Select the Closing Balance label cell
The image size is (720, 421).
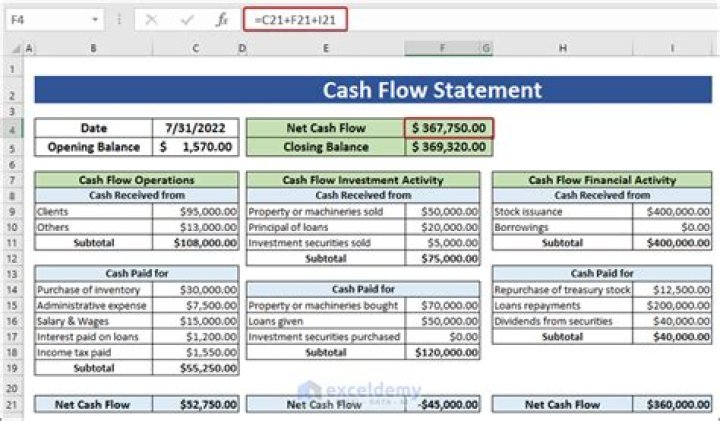326,147
